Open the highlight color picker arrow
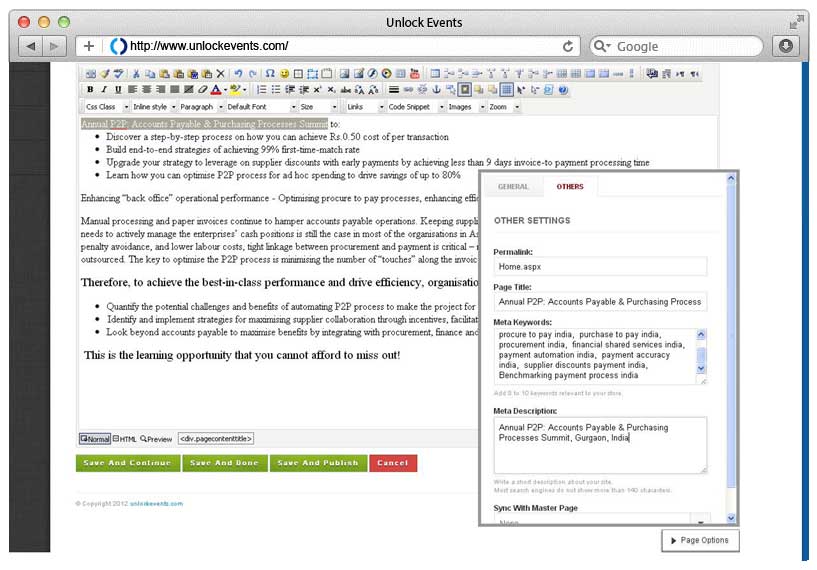817x570 pixels. pos(244,90)
